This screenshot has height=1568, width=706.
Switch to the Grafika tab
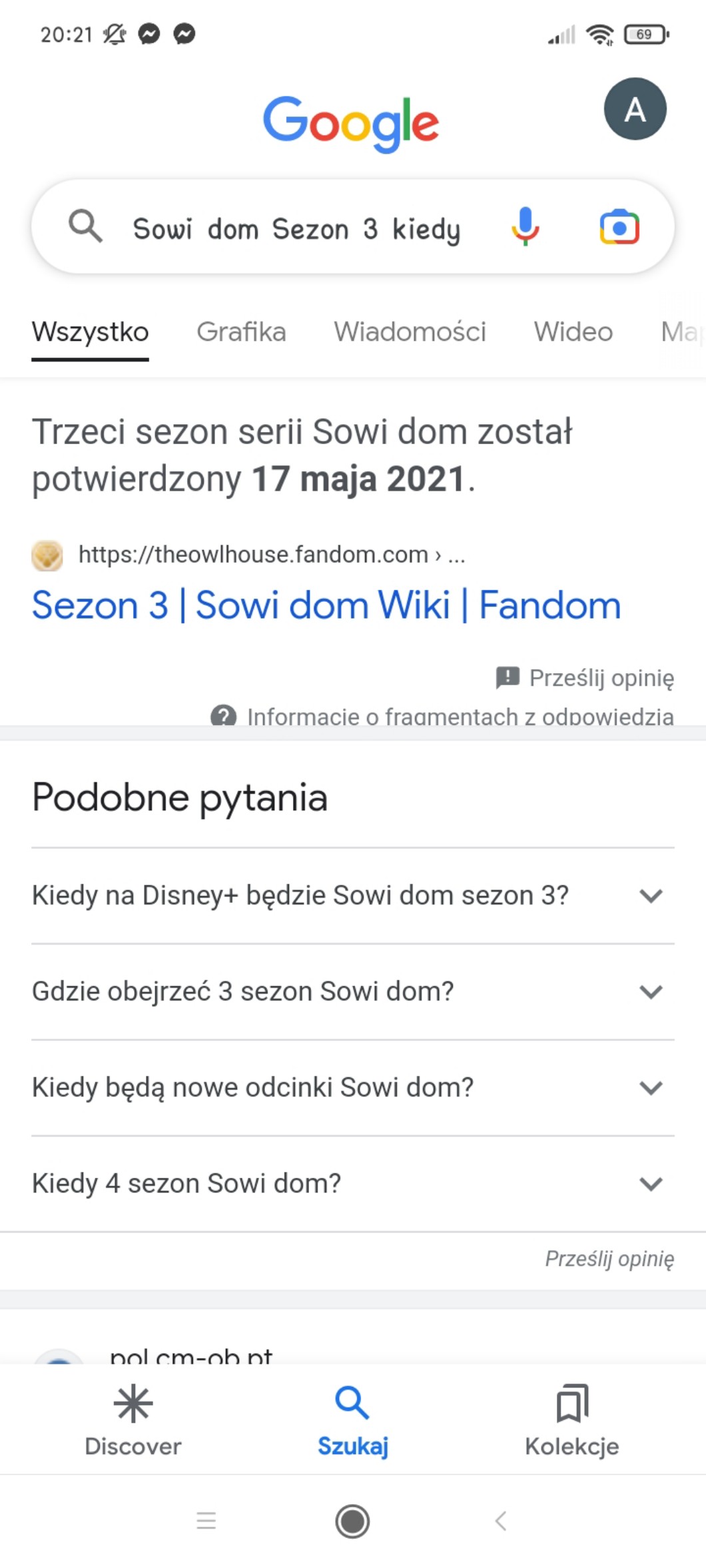pos(241,332)
